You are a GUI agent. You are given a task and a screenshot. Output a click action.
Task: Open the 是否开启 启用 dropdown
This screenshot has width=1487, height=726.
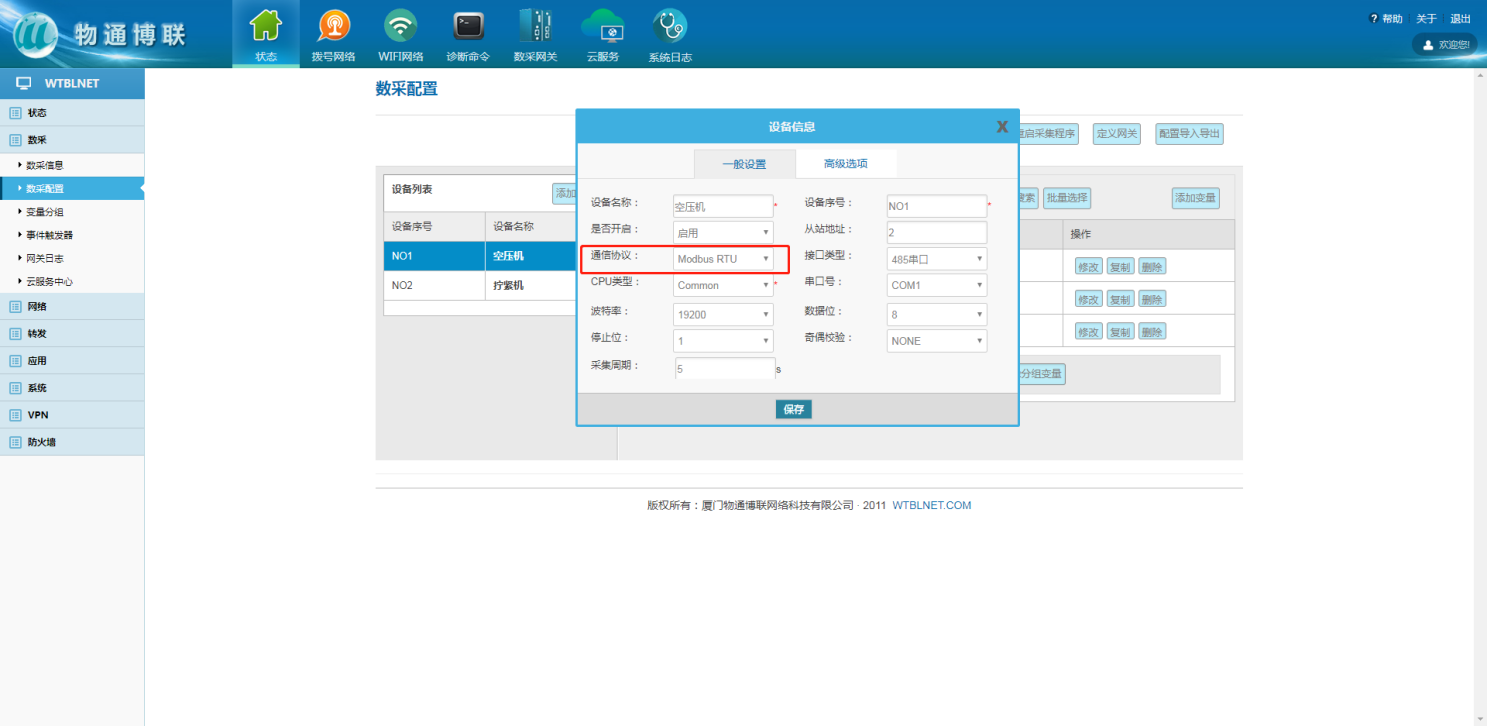[724, 233]
